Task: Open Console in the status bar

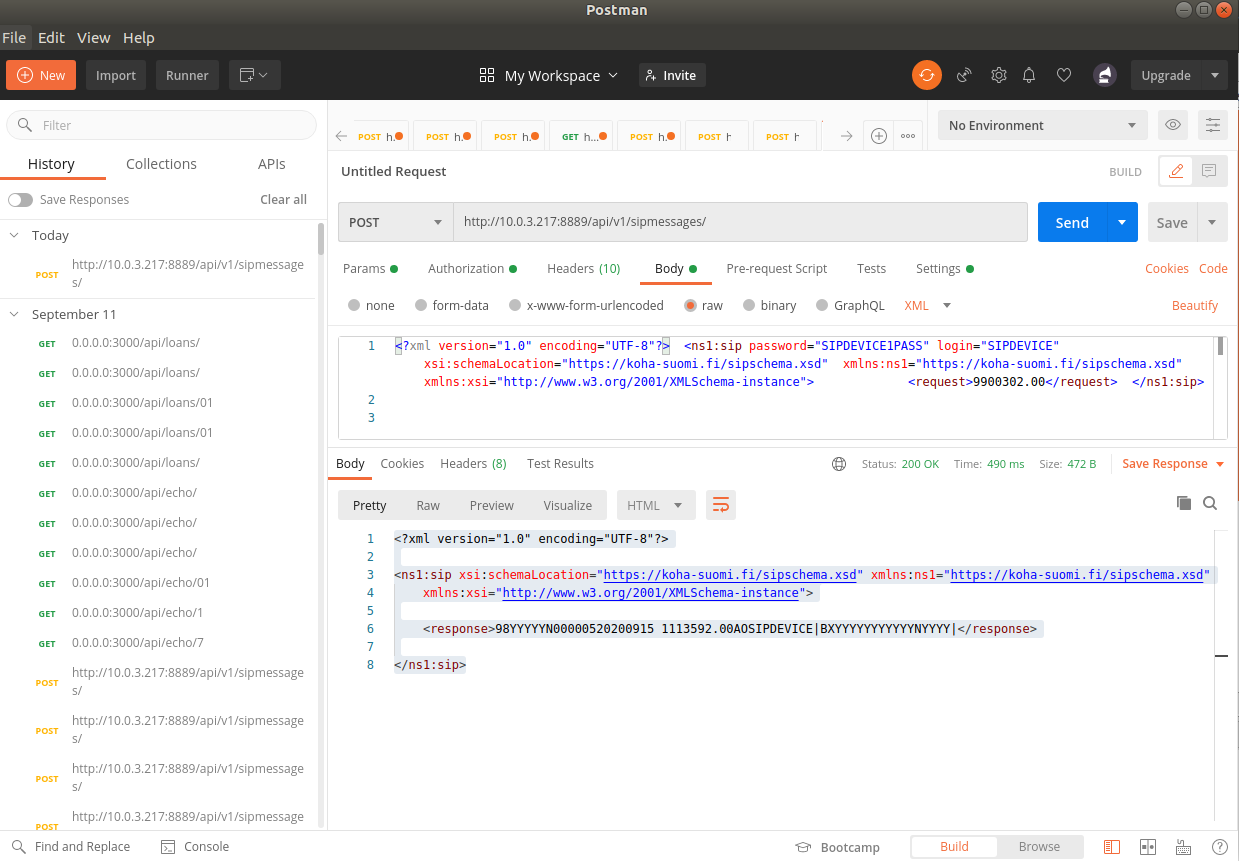Action: 196,846
